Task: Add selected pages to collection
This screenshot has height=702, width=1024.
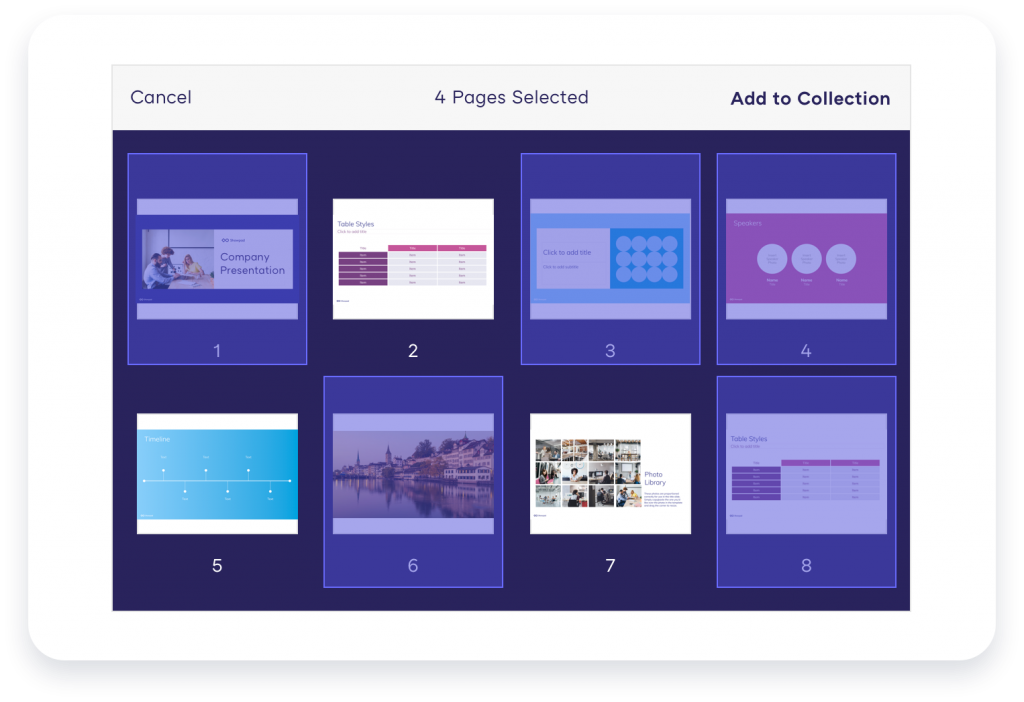Action: 809,98
